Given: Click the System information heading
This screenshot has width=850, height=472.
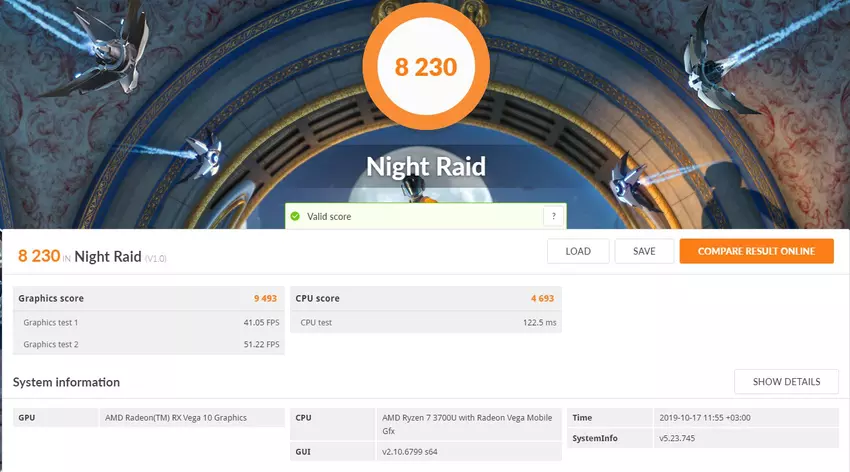Looking at the screenshot, I should click(66, 382).
